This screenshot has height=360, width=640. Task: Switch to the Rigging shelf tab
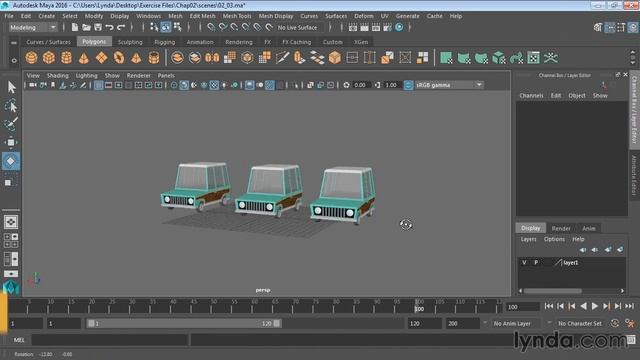tap(164, 42)
